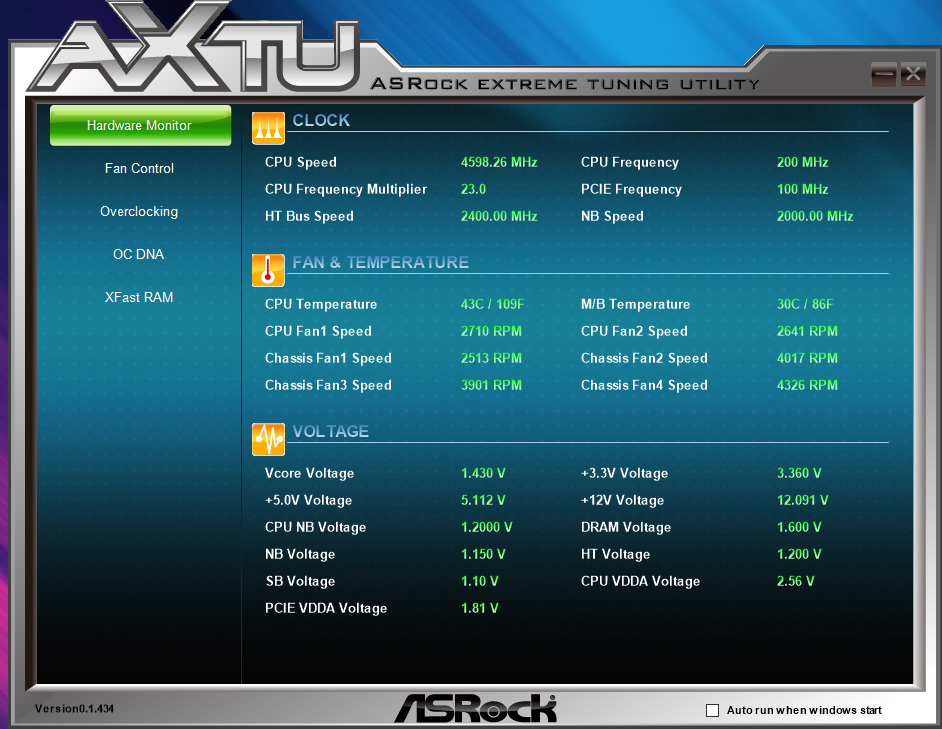Click the Chassis Fan2 Speed 4017 RPM

(807, 358)
